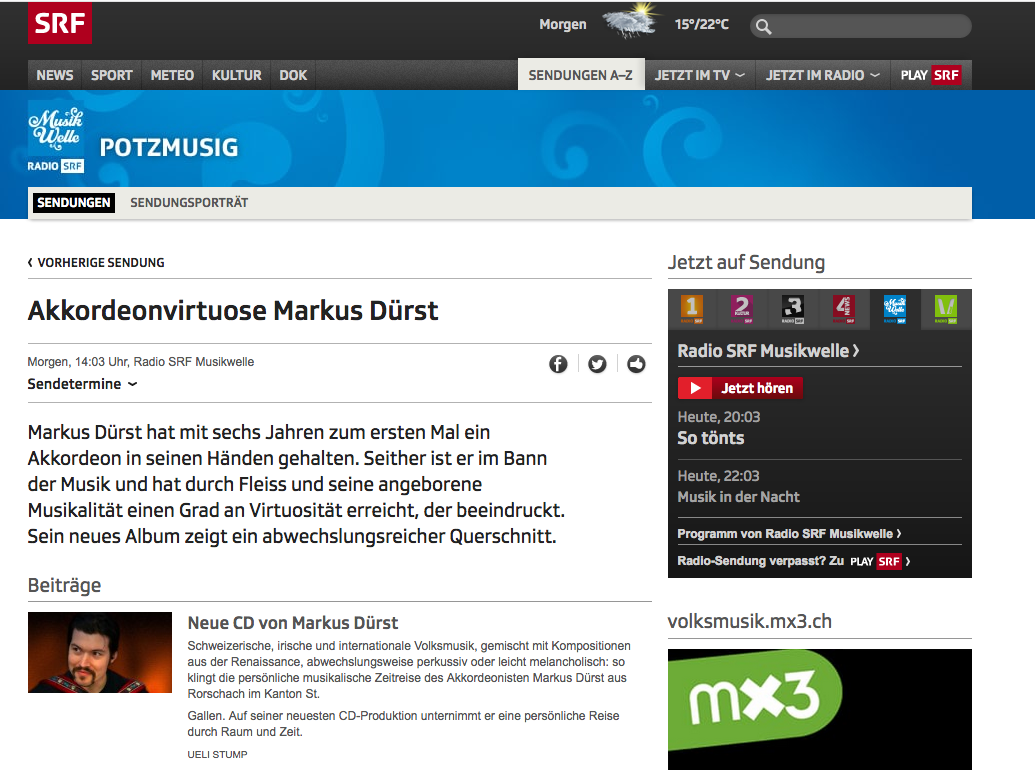Open the Dok section
This screenshot has height=770, width=1035.
pos(293,75)
